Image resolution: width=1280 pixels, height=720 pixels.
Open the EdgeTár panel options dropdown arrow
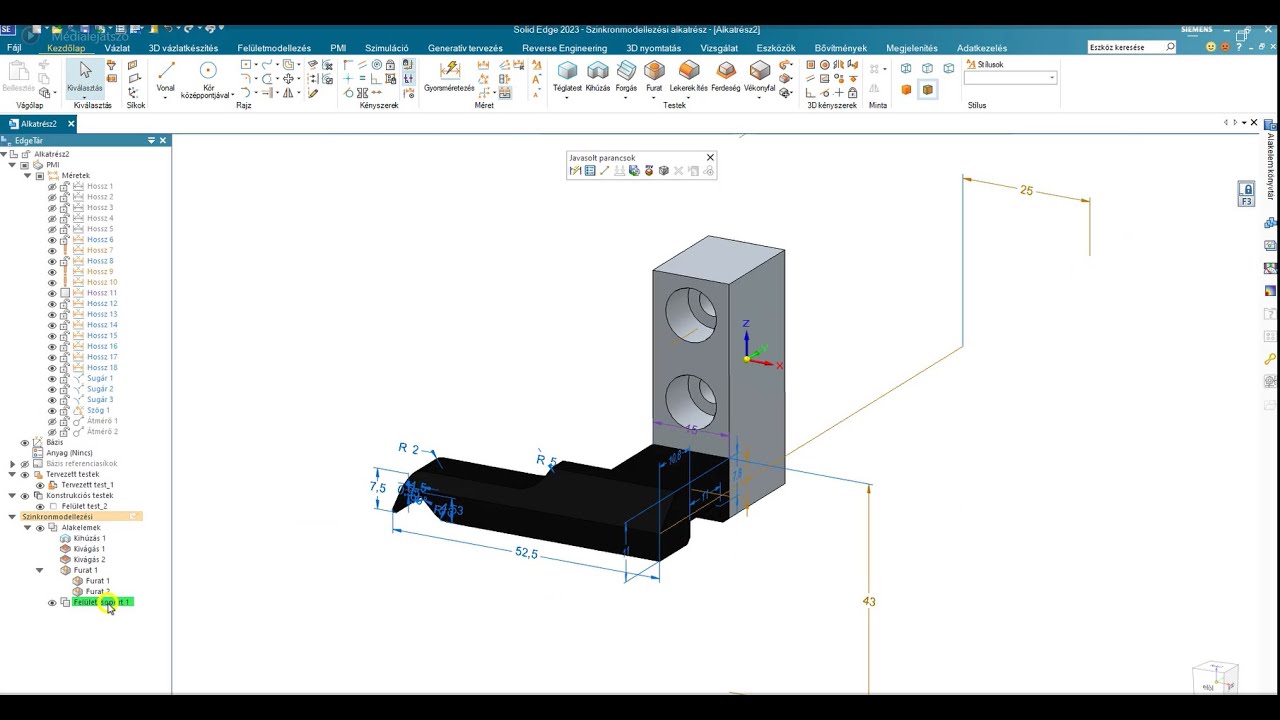point(152,140)
